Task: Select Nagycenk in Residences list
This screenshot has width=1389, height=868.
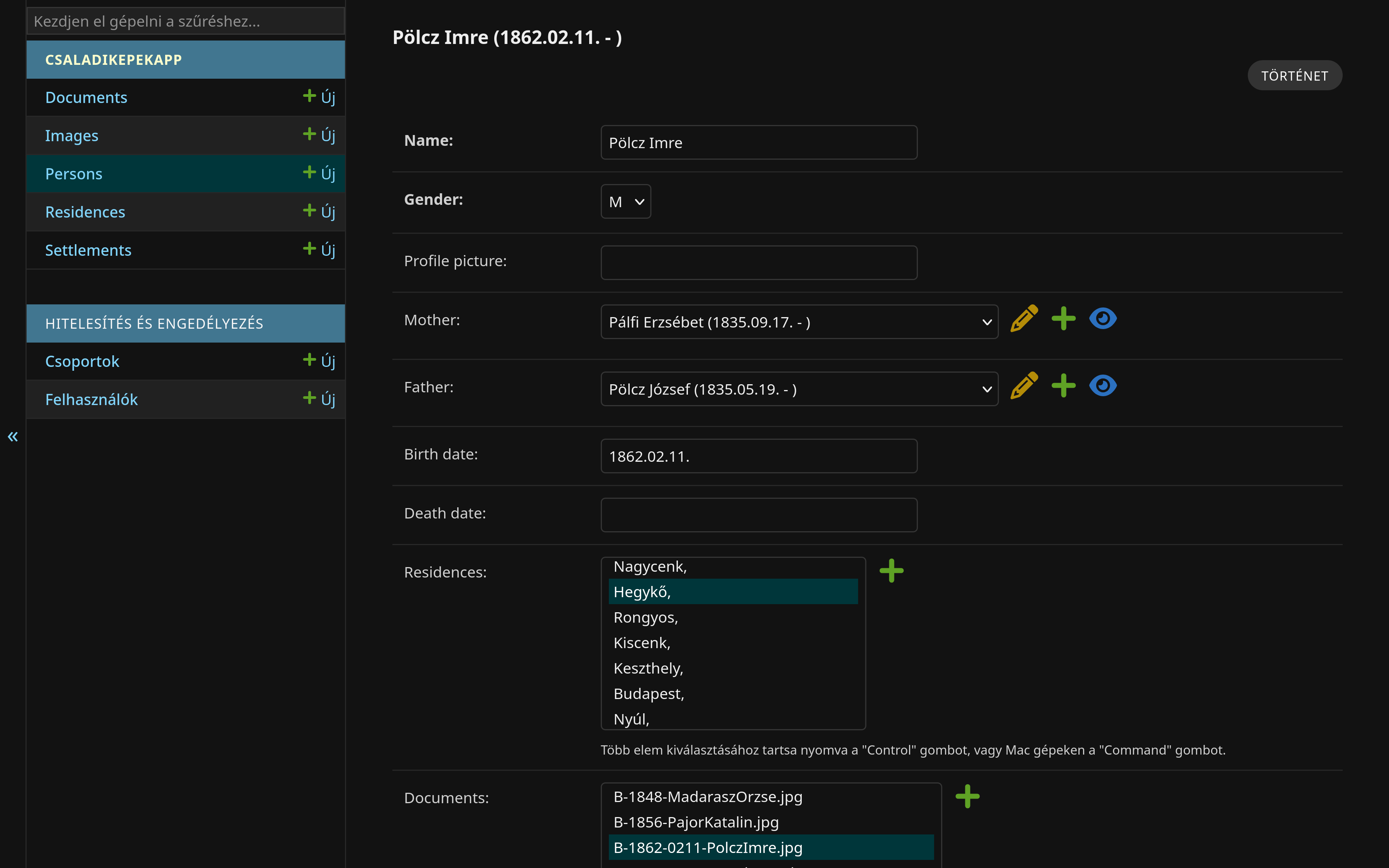Action: 733,567
